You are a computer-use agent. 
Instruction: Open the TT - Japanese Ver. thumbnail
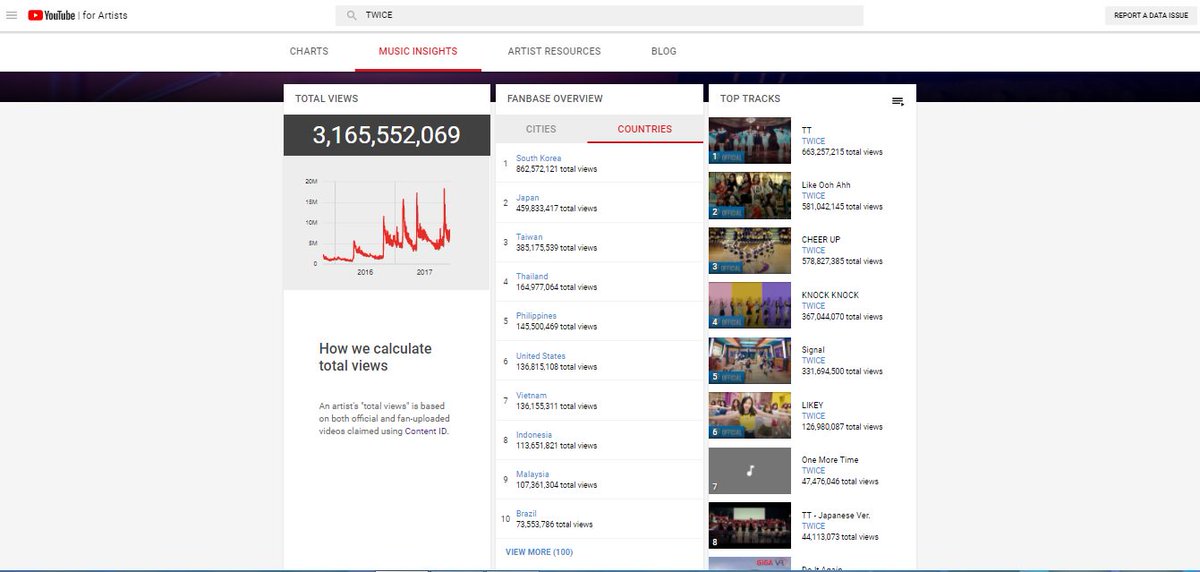tap(750, 525)
